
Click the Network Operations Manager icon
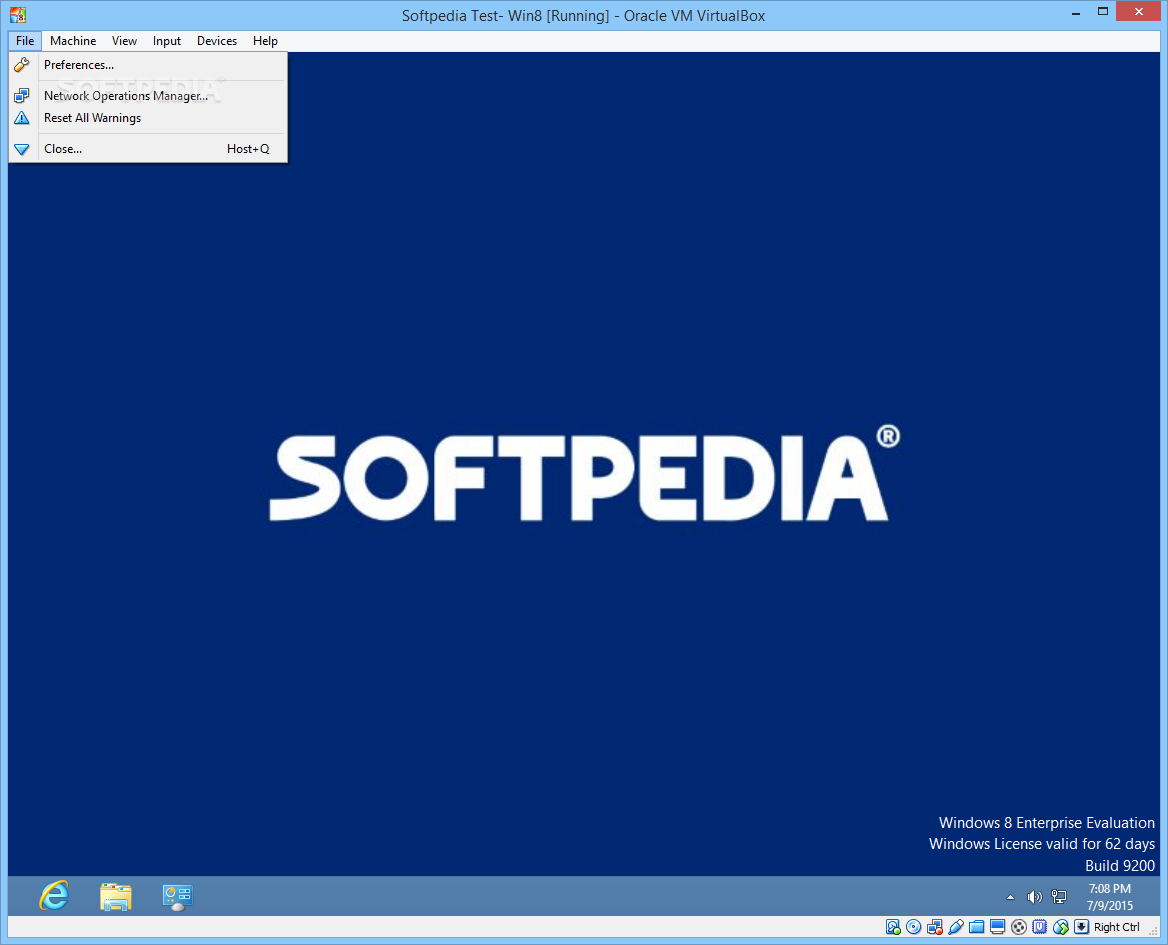pyautogui.click(x=22, y=95)
